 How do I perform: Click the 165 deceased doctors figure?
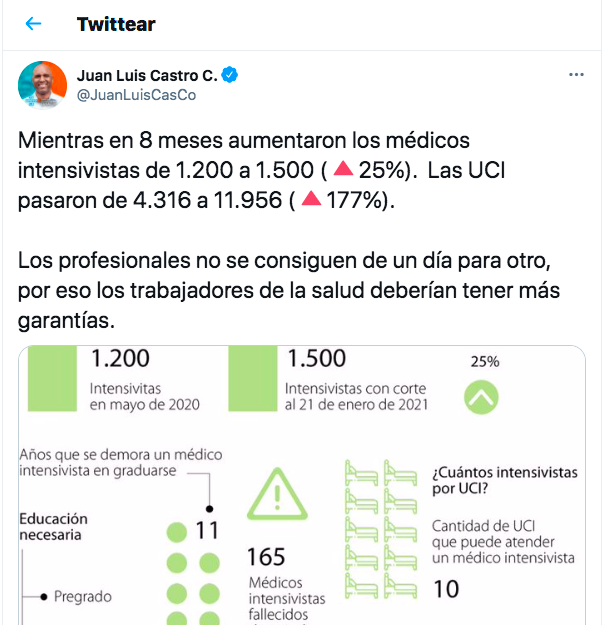tap(266, 557)
